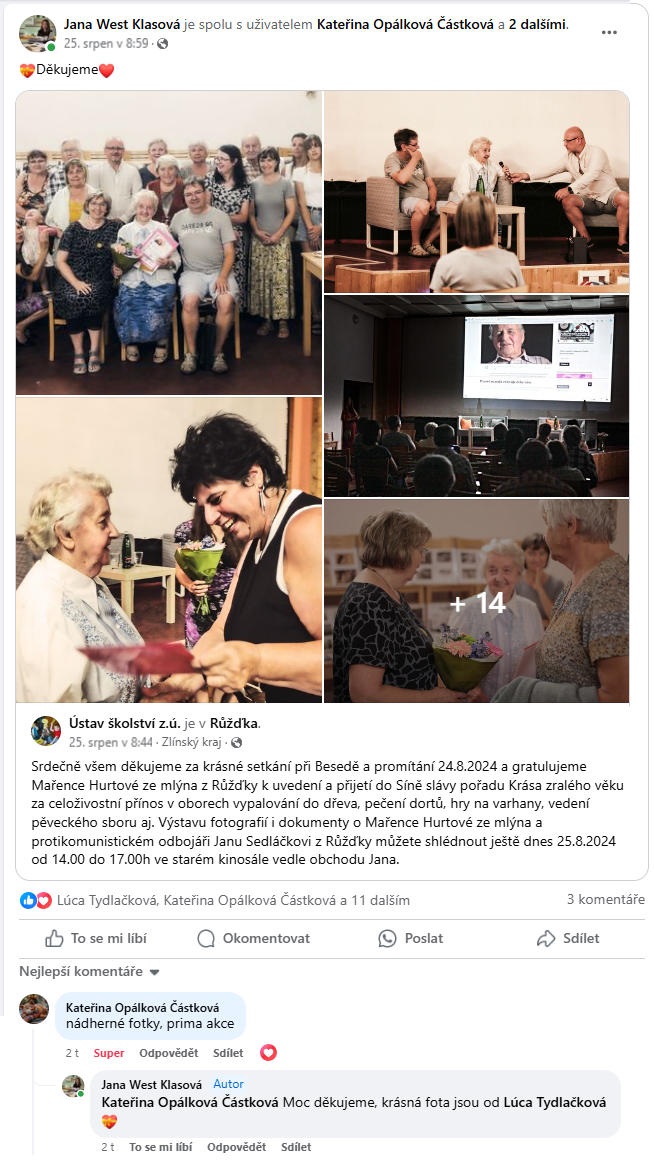
Task: Toggle the Super reaction on Kateřina's comment
Action: (109, 1053)
